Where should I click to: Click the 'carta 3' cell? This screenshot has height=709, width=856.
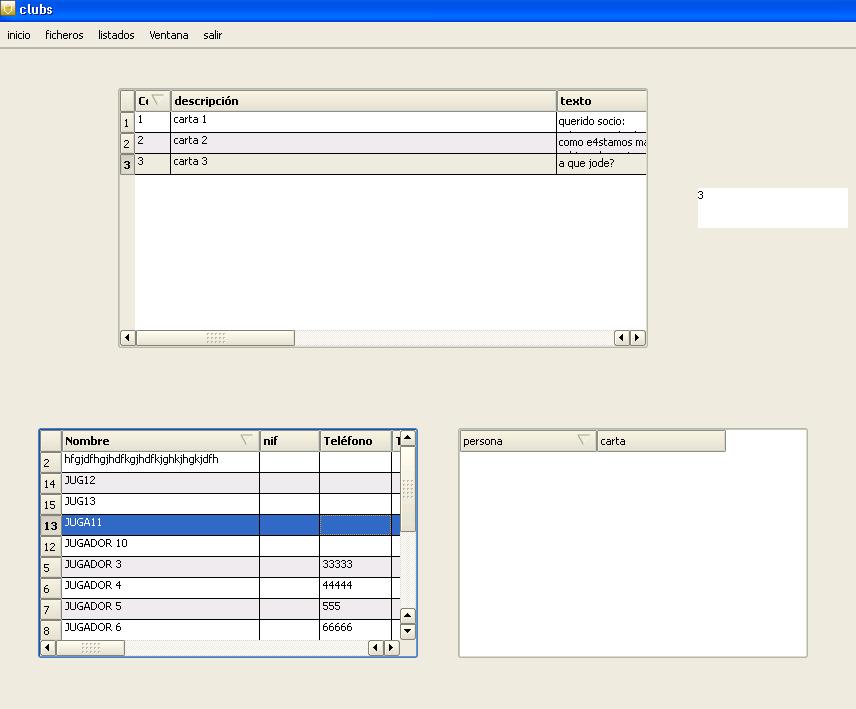pyautogui.click(x=363, y=164)
